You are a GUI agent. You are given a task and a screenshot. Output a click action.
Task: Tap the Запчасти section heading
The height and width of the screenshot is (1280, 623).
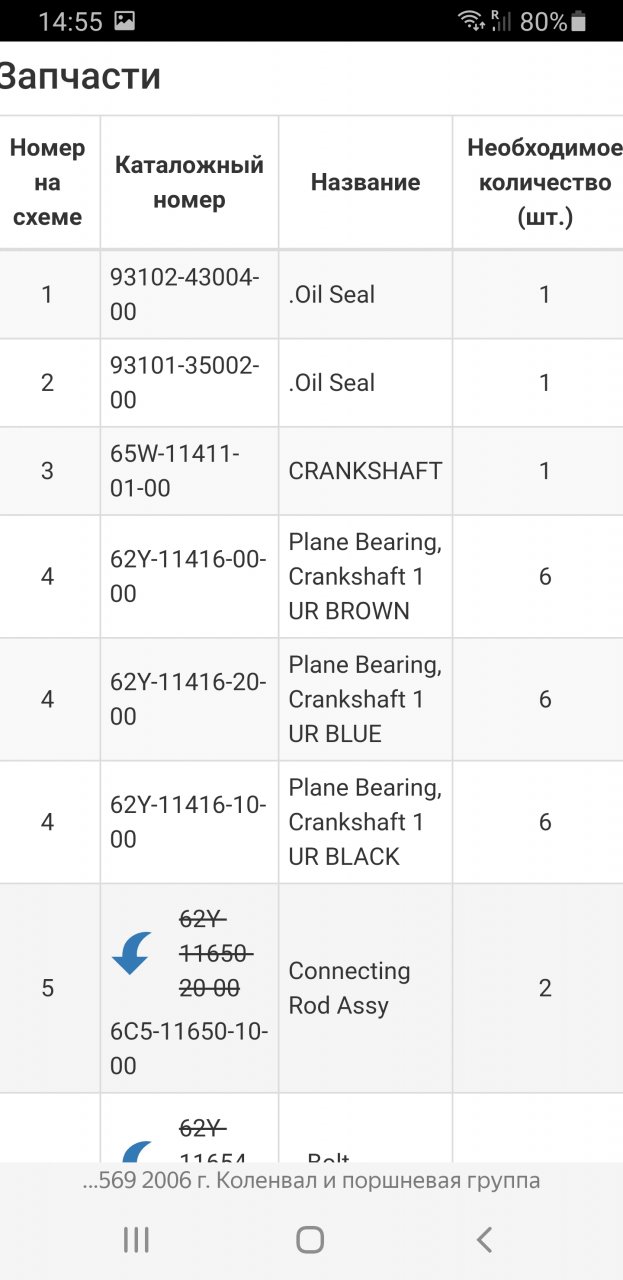point(80,77)
